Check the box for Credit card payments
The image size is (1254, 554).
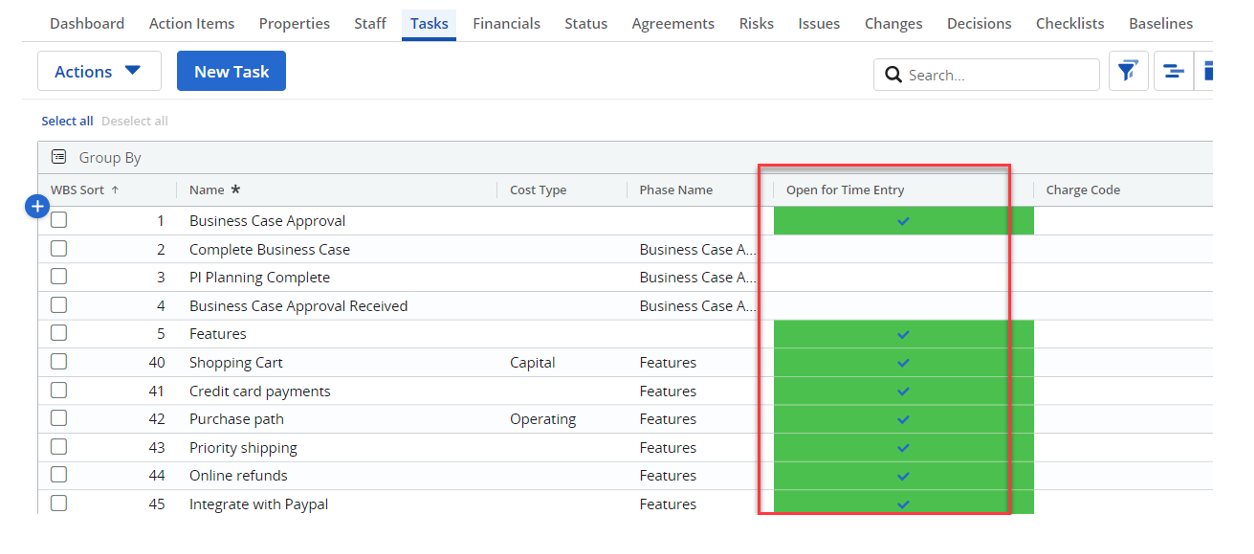(x=59, y=390)
